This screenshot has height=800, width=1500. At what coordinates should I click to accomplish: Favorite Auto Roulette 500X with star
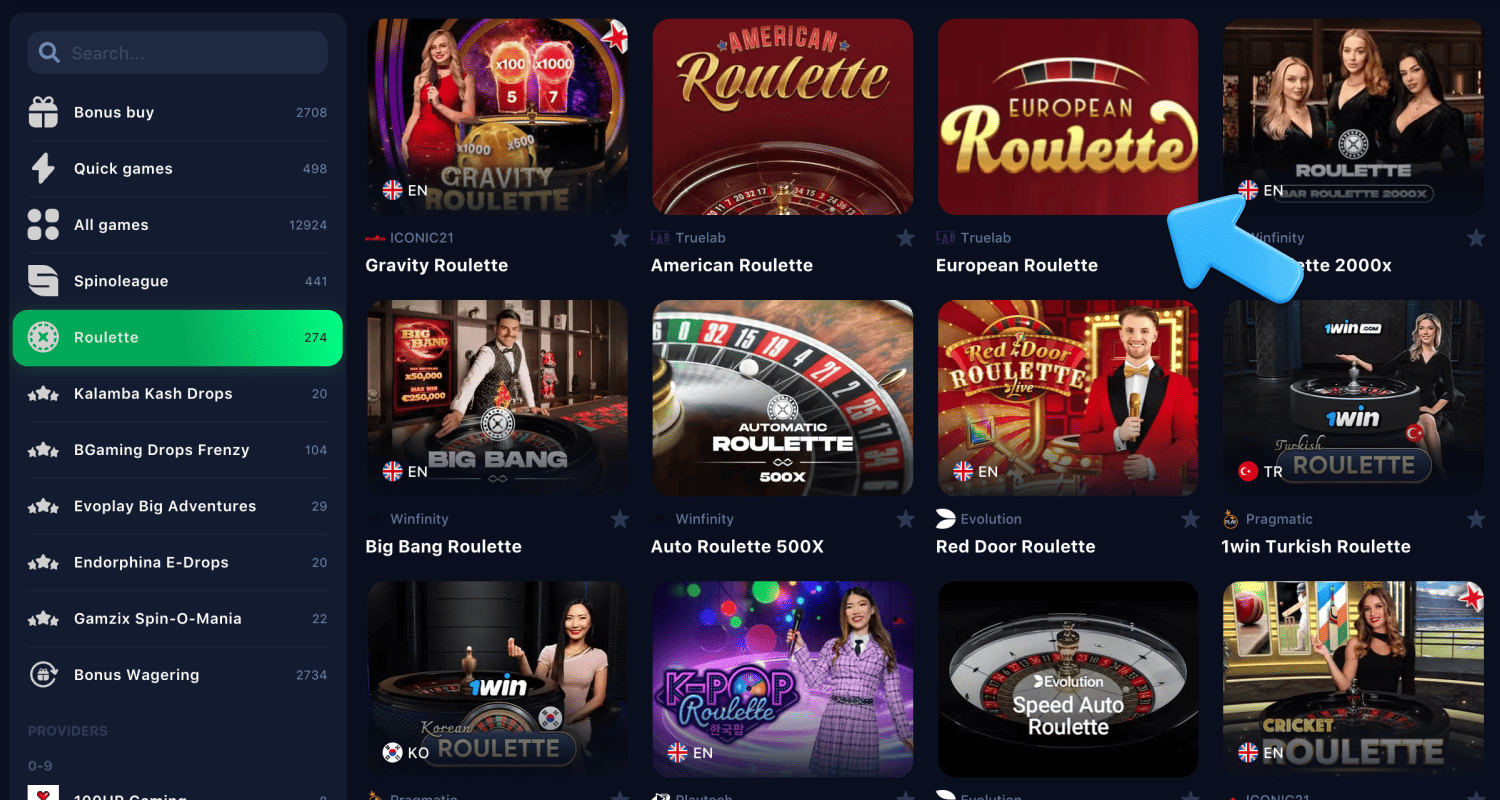[x=905, y=519]
